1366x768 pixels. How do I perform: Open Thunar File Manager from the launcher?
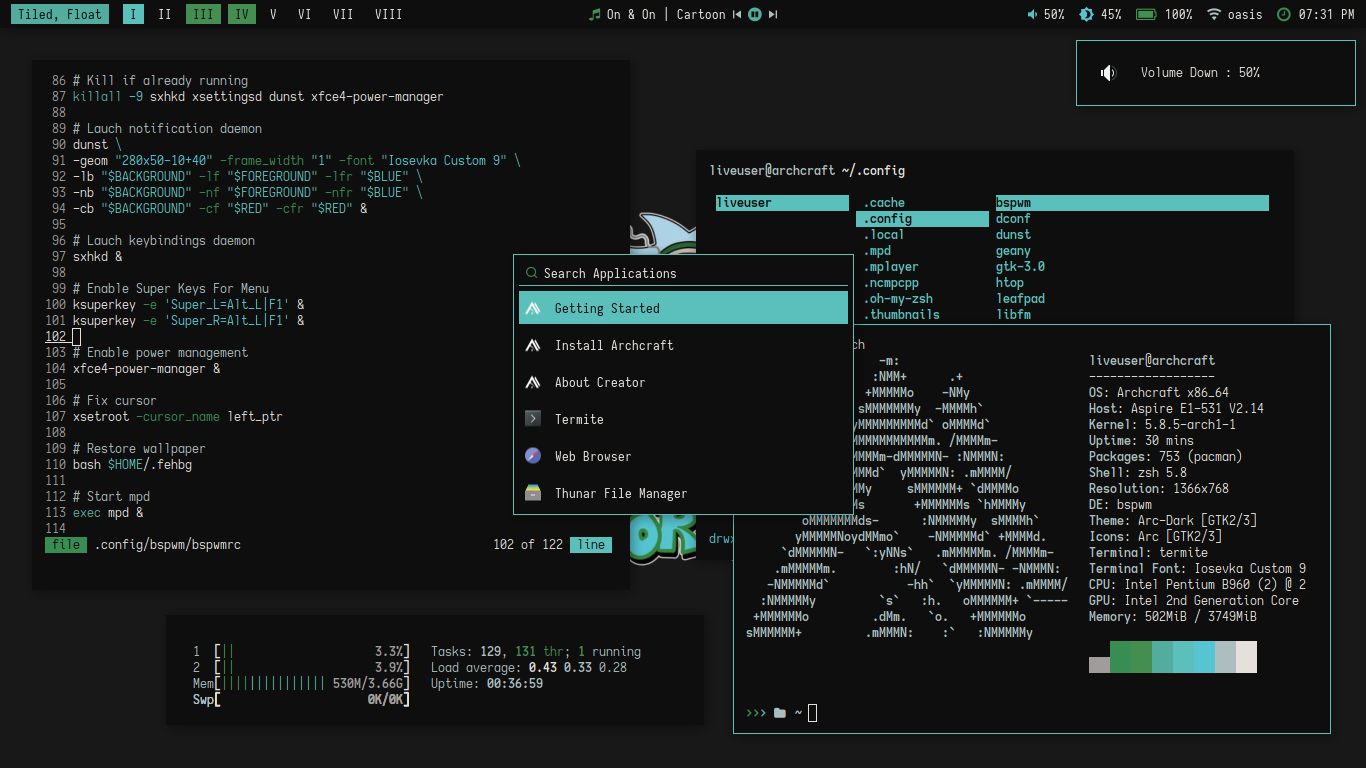click(683, 493)
